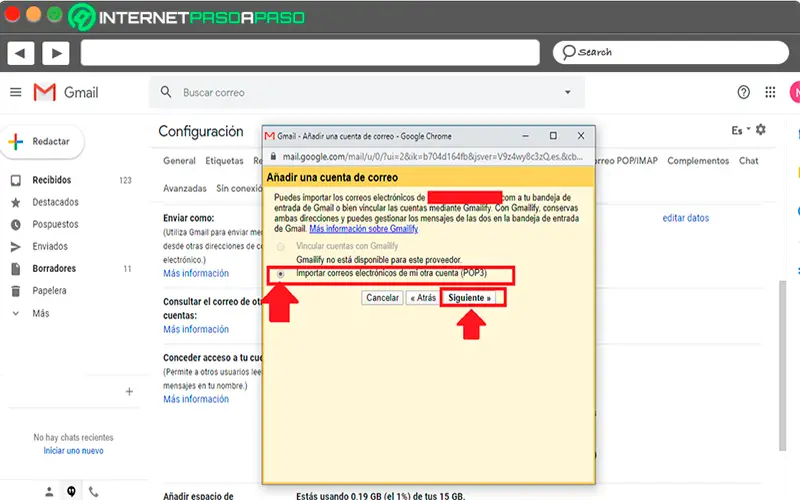Click the Redactar plus icon
The image size is (800, 500).
point(16,141)
